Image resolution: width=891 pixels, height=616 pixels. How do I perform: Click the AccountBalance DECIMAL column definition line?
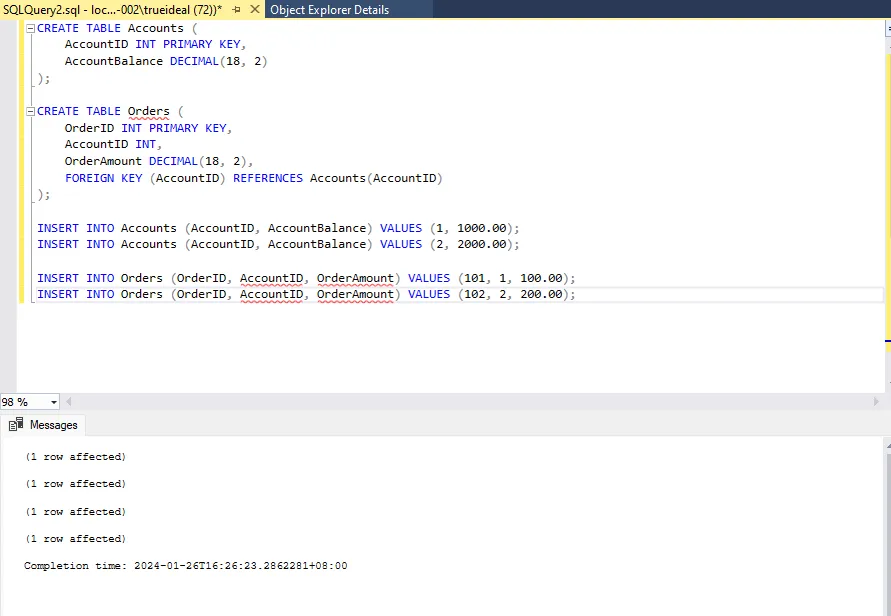[x=166, y=61]
